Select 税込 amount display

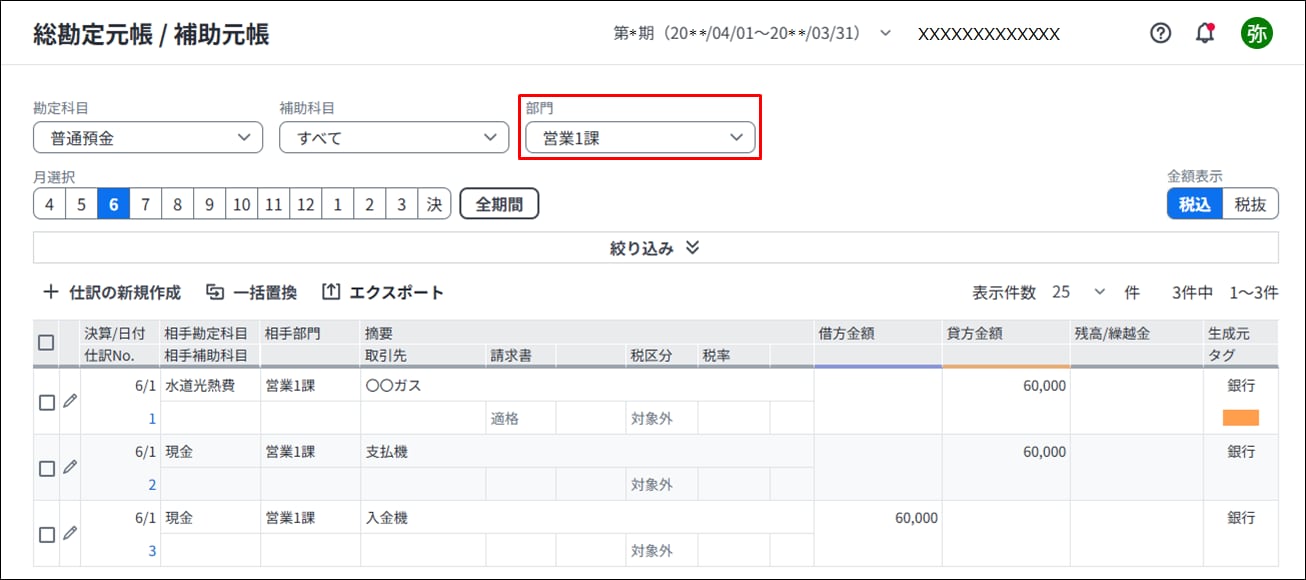point(1195,204)
